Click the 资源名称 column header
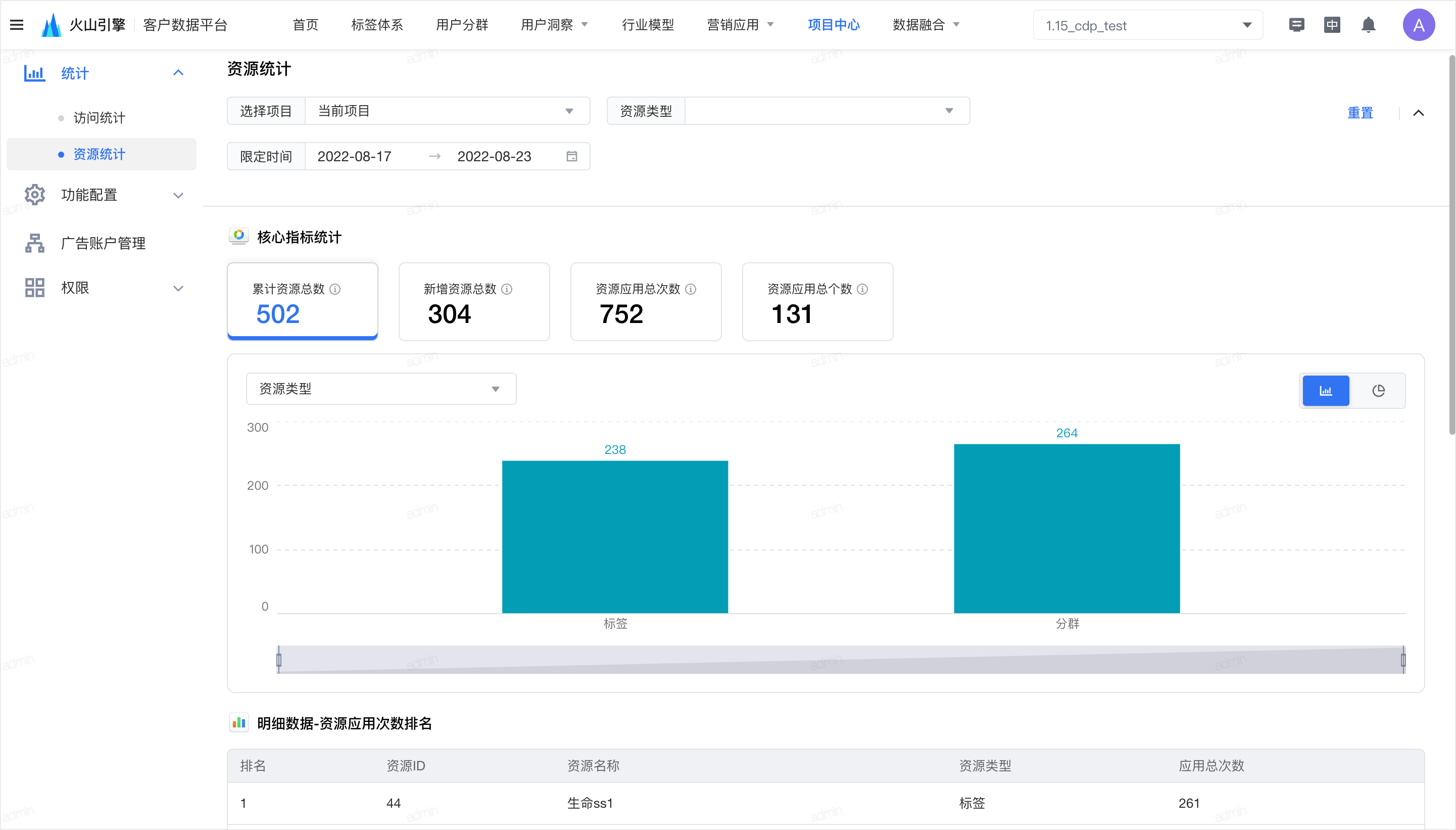Viewport: 1456px width, 830px height. tap(593, 766)
